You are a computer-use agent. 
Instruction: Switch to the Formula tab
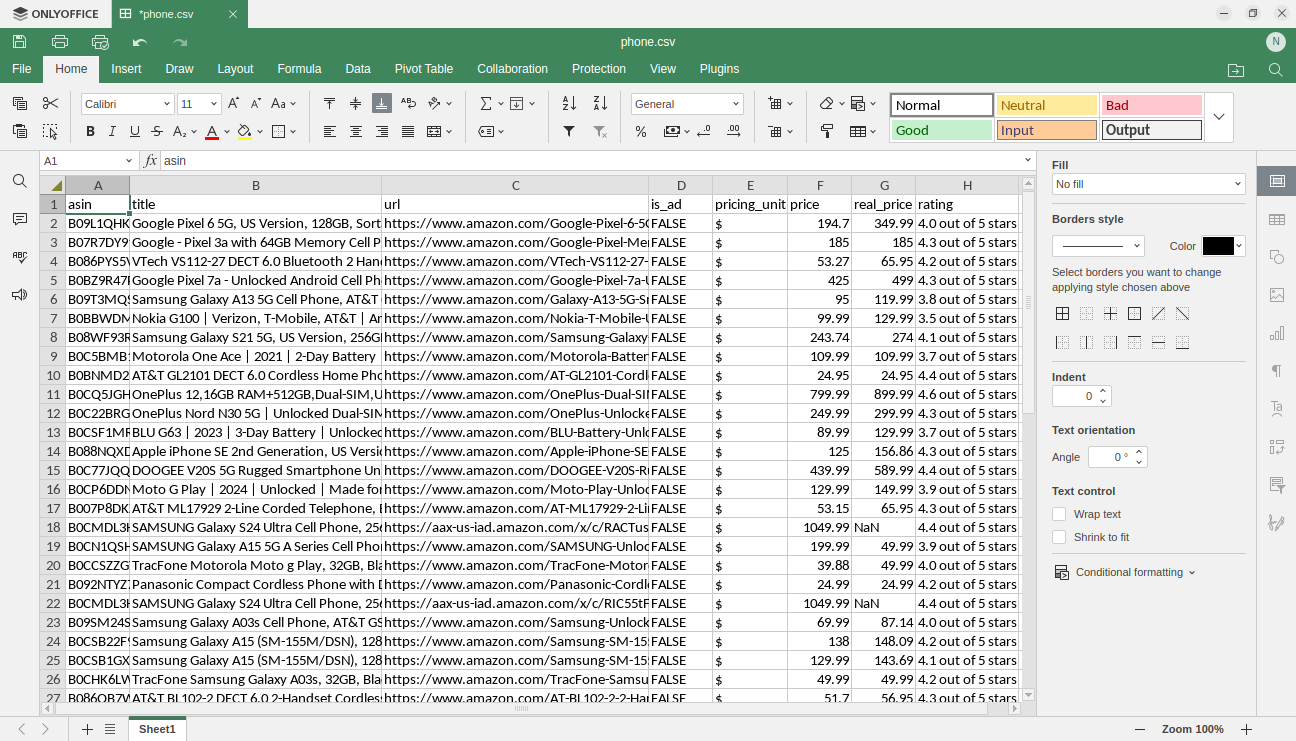point(299,69)
